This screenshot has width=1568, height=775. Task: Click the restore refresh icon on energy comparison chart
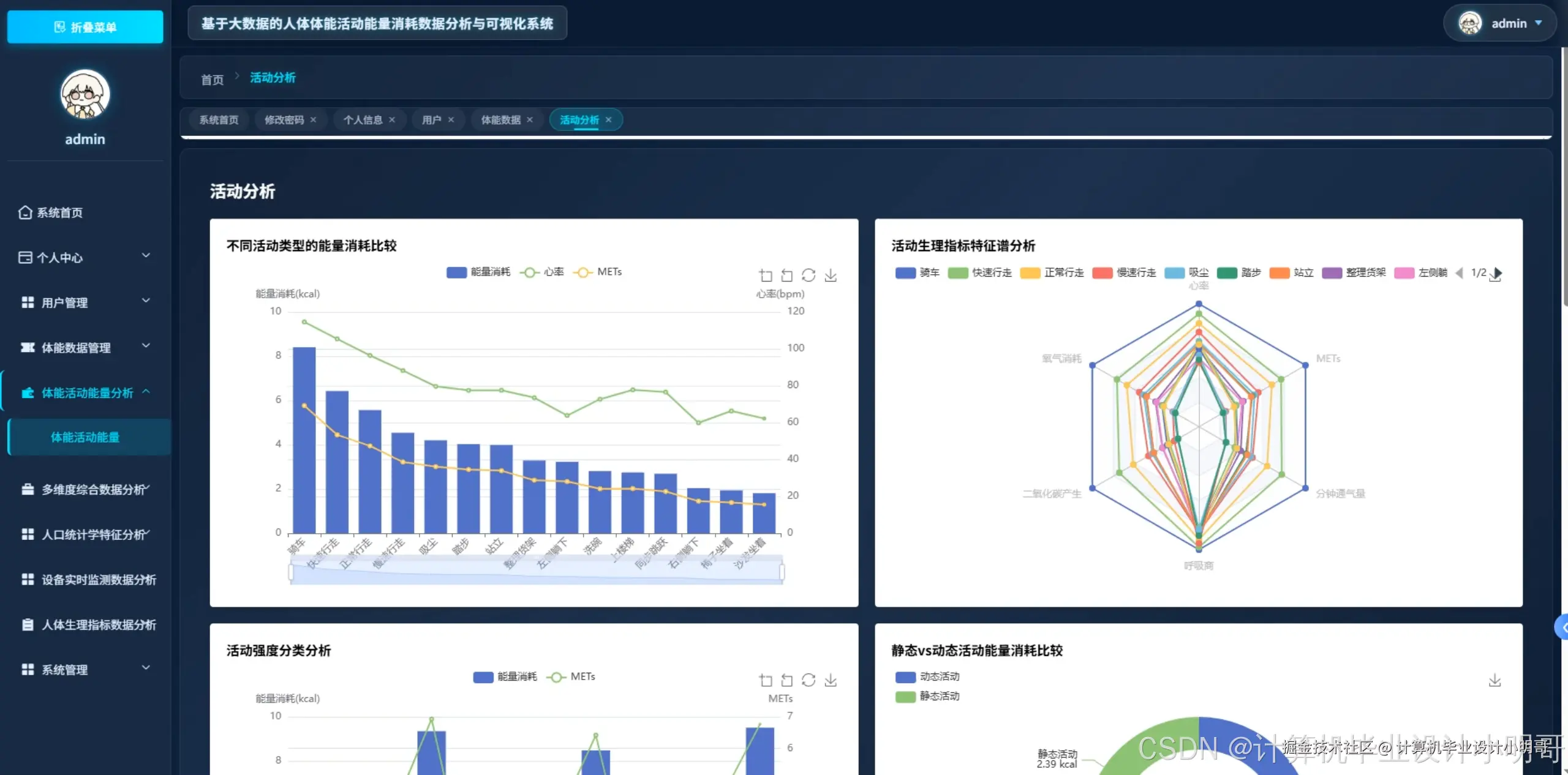click(x=809, y=275)
